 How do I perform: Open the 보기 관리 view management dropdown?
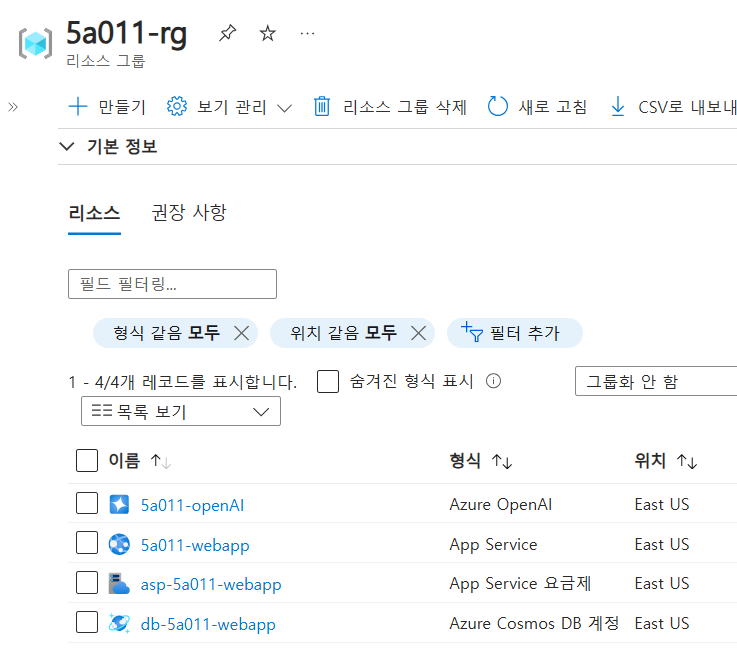coord(229,107)
